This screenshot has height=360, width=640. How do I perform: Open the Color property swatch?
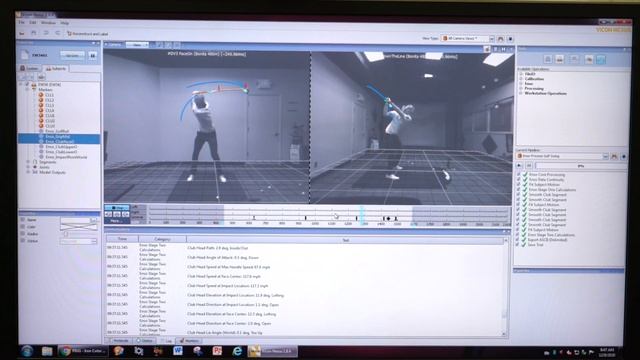tap(79, 227)
